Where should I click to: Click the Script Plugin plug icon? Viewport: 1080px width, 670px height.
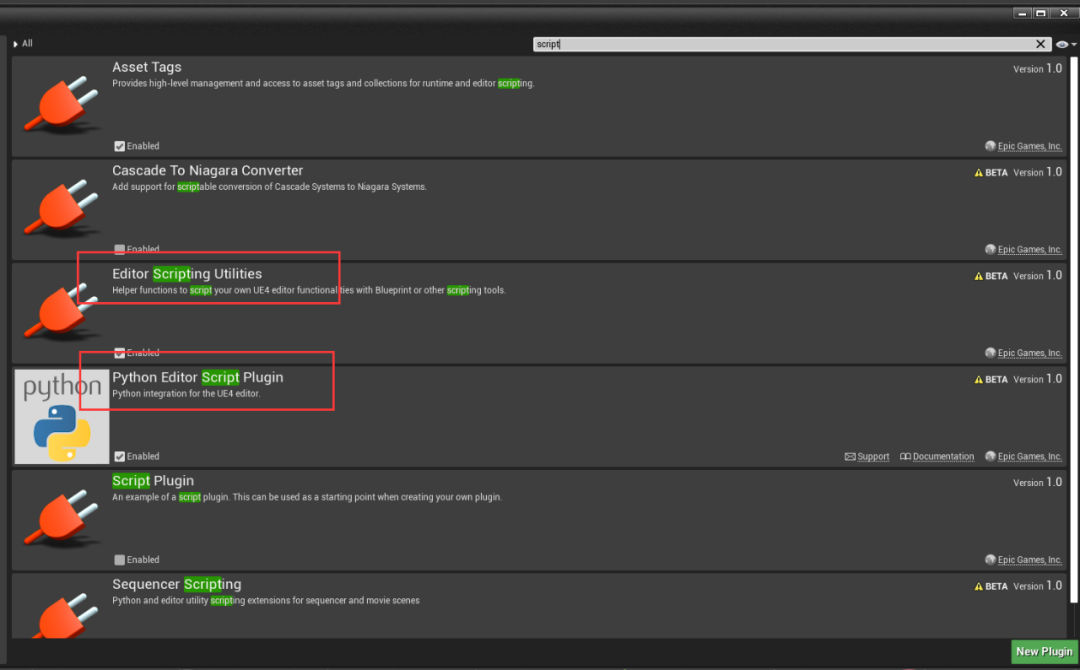(61, 519)
